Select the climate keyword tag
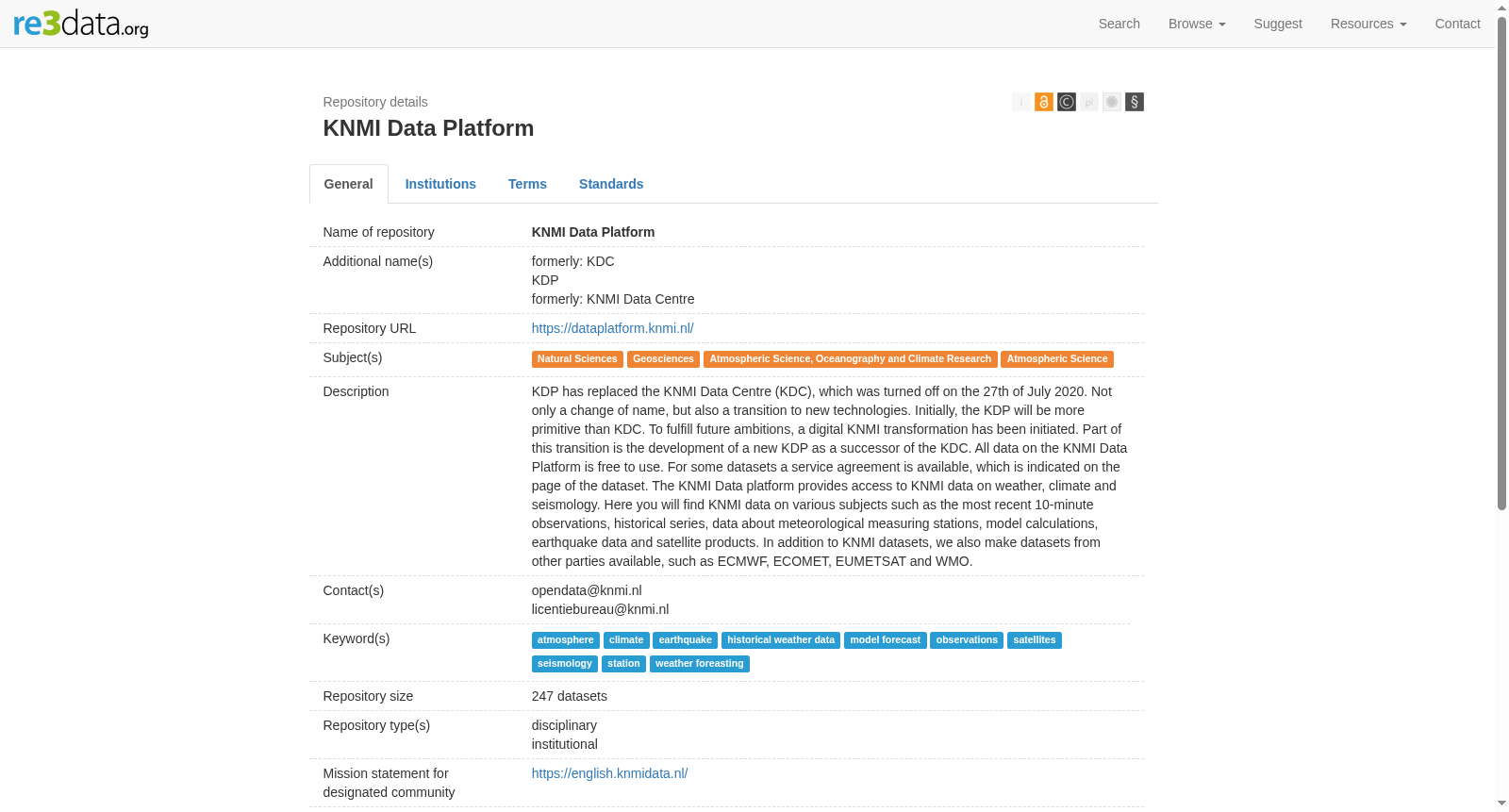This screenshot has width=1509, height=812. 626,640
